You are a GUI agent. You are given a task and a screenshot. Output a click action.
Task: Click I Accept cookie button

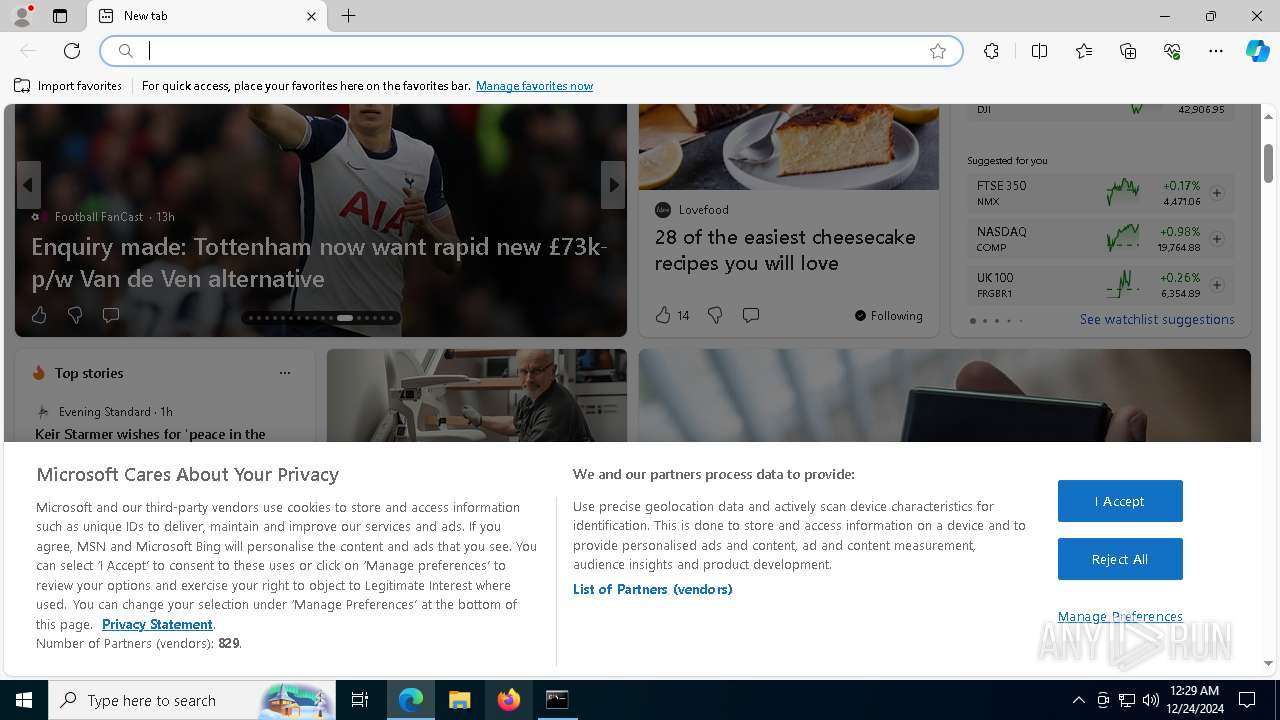pyautogui.click(x=1120, y=501)
